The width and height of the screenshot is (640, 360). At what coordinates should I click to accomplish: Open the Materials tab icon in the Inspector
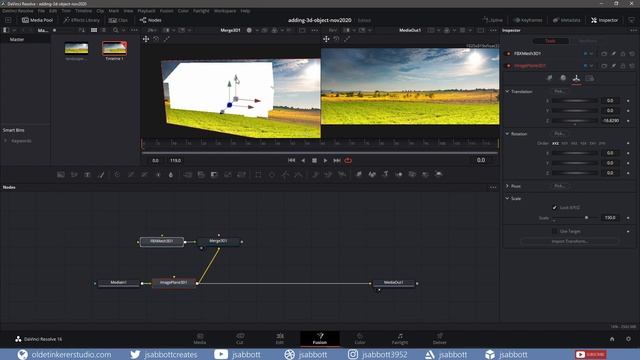563,78
